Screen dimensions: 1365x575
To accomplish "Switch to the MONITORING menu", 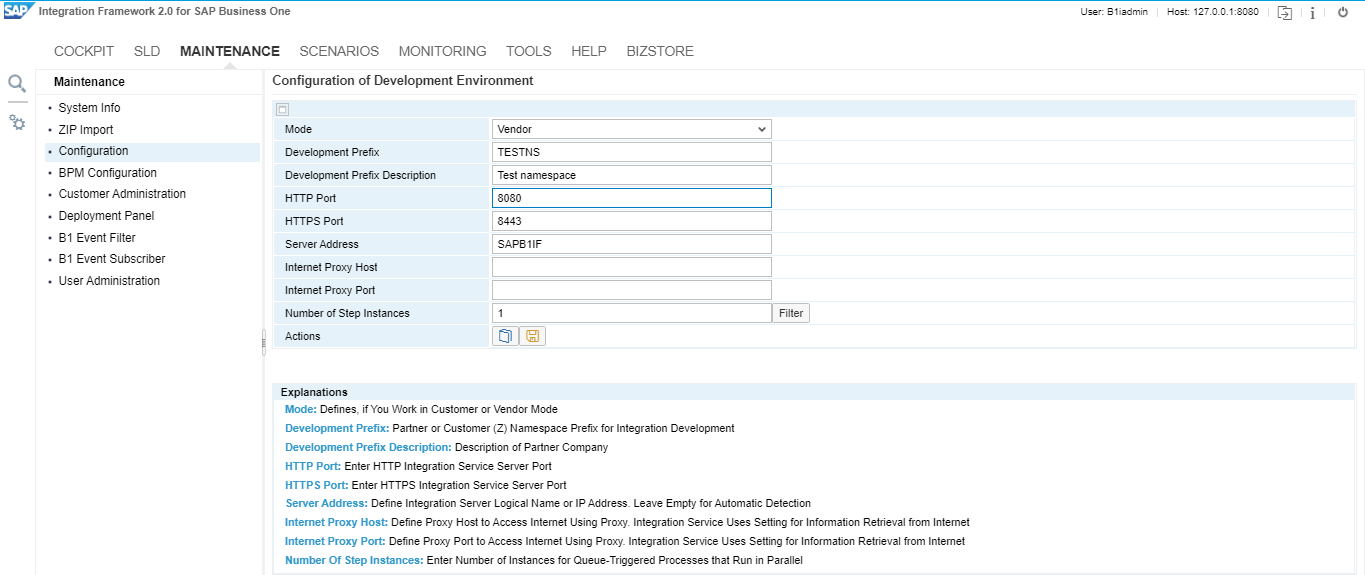I will [x=442, y=51].
